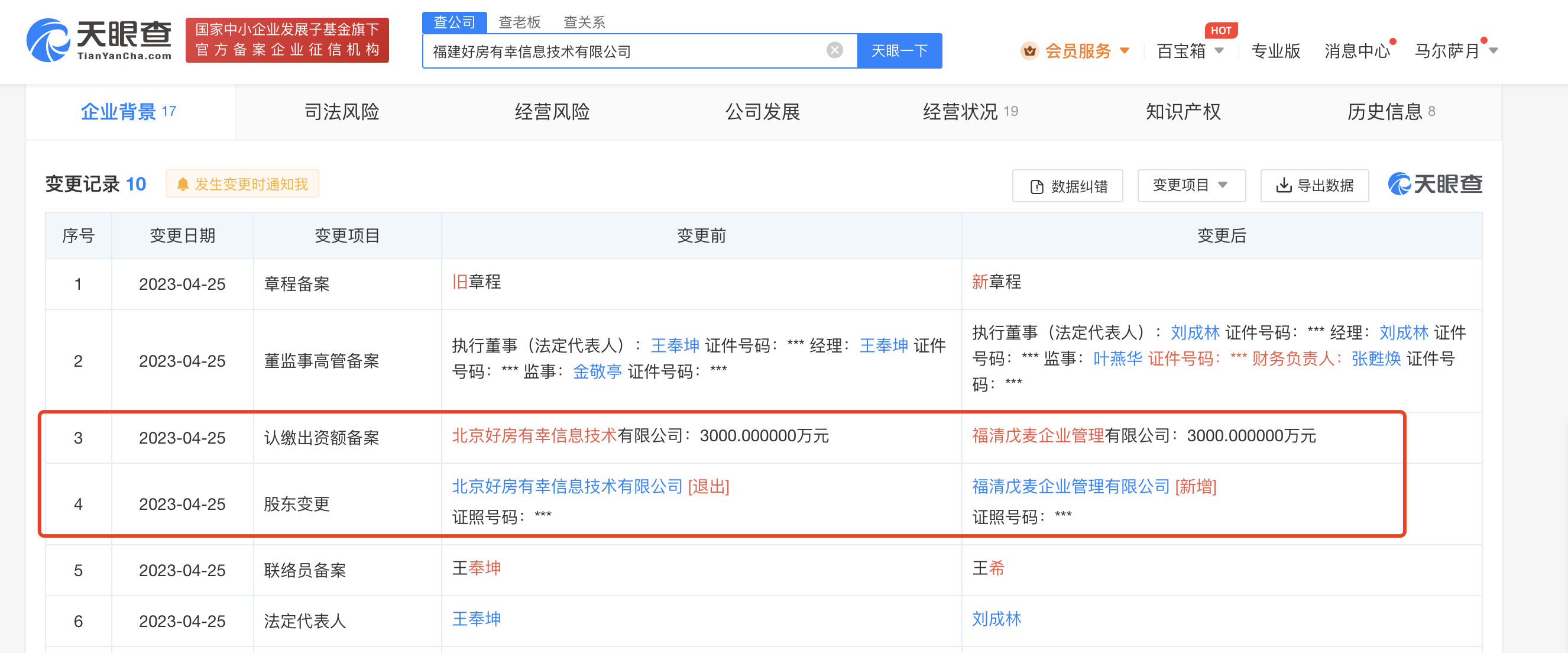This screenshot has height=653, width=1568.
Task: Open the 变更项目 filter dropdown
Action: (x=1191, y=186)
